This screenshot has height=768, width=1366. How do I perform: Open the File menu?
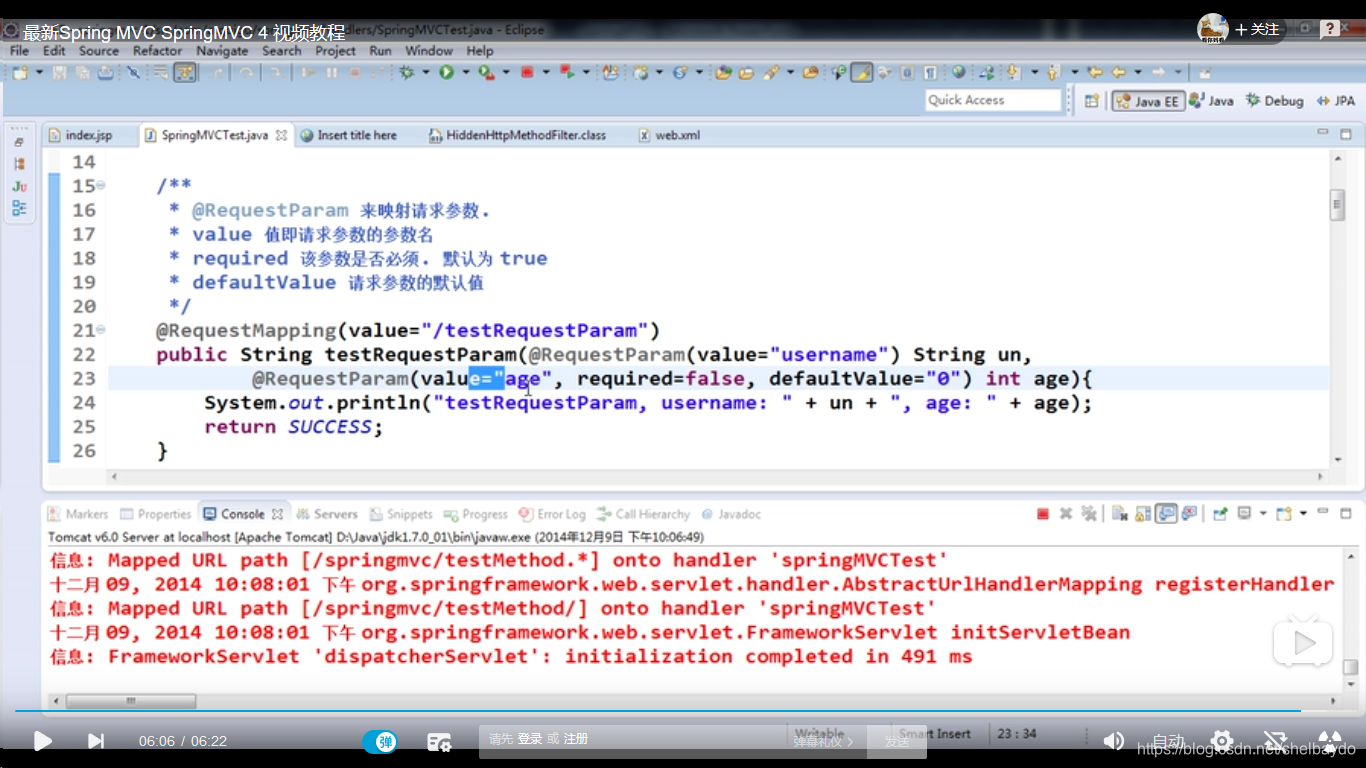19,51
